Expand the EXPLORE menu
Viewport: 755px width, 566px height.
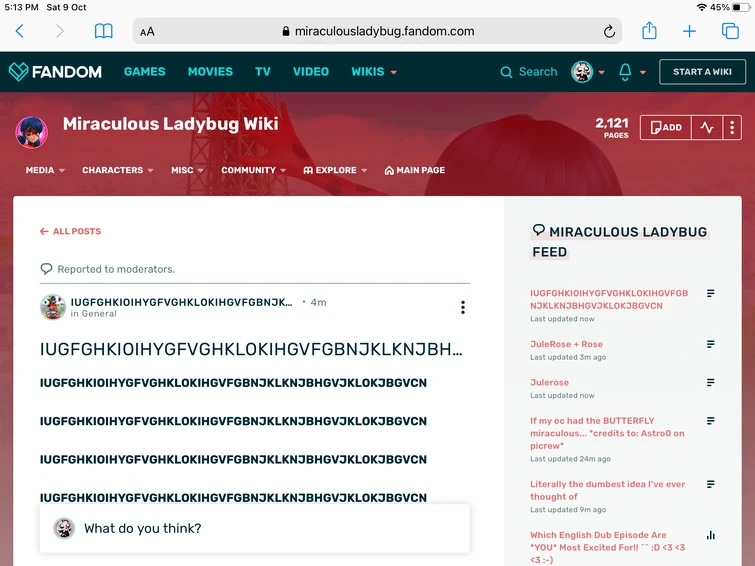335,170
